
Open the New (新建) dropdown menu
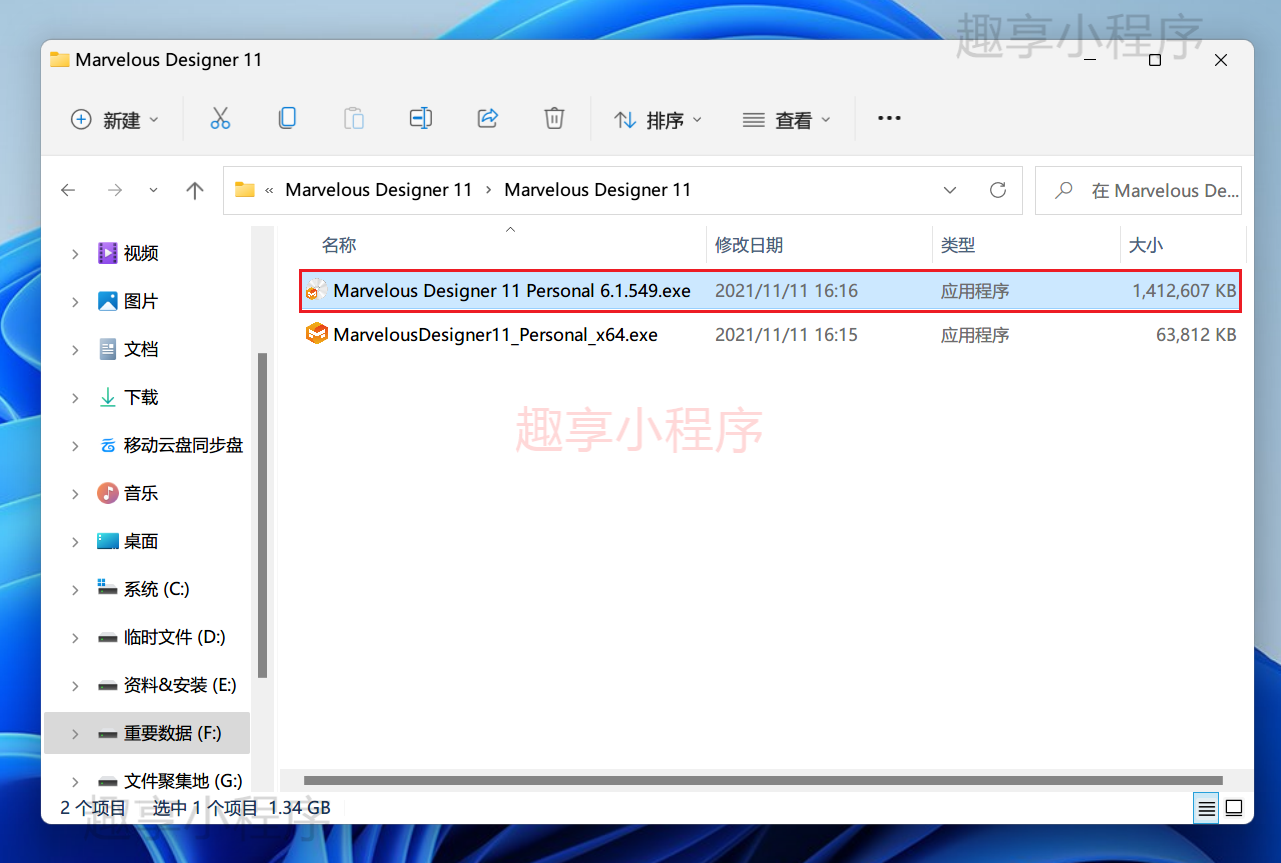pyautogui.click(x=115, y=120)
